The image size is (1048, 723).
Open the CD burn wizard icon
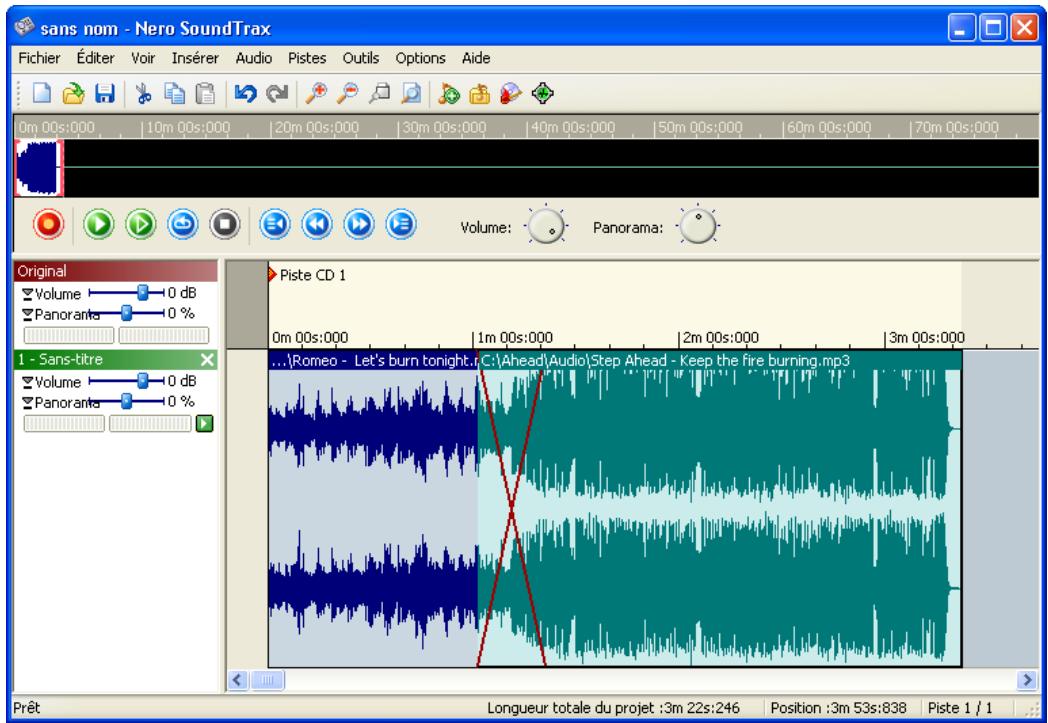511,94
